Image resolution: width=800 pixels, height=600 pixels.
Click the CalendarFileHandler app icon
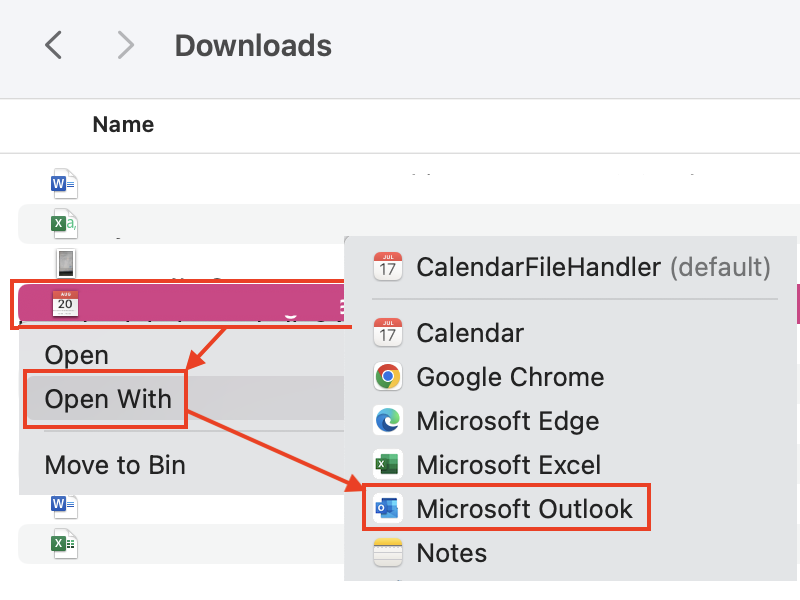pyautogui.click(x=388, y=267)
